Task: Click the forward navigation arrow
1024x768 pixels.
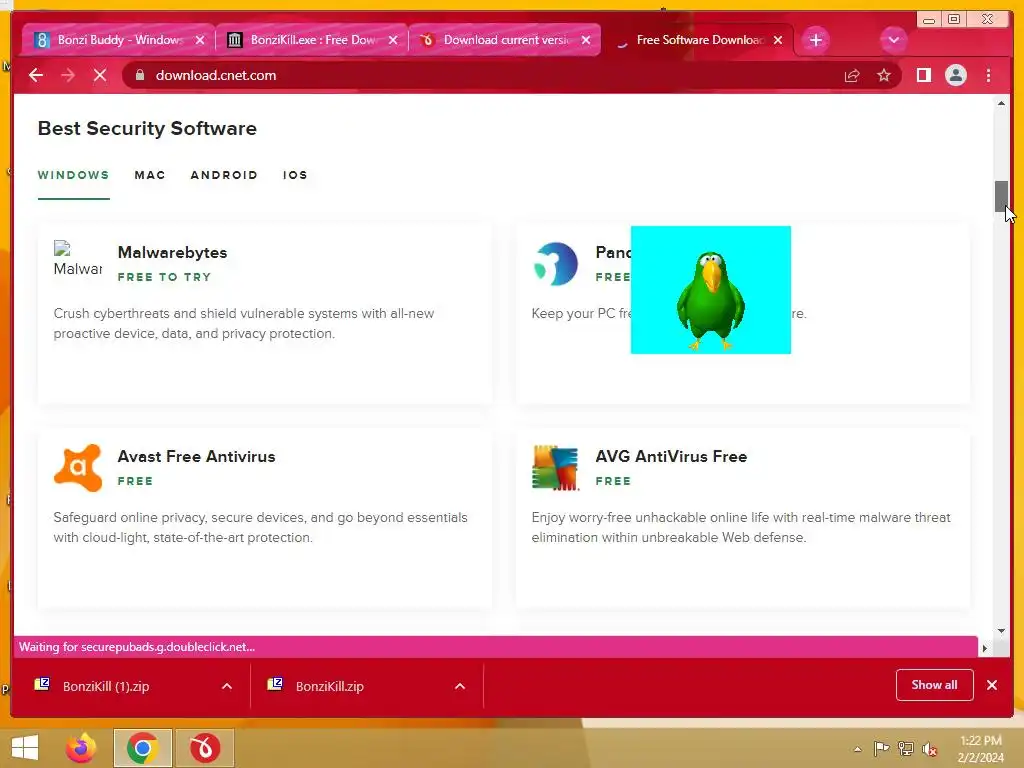Action: coord(68,75)
